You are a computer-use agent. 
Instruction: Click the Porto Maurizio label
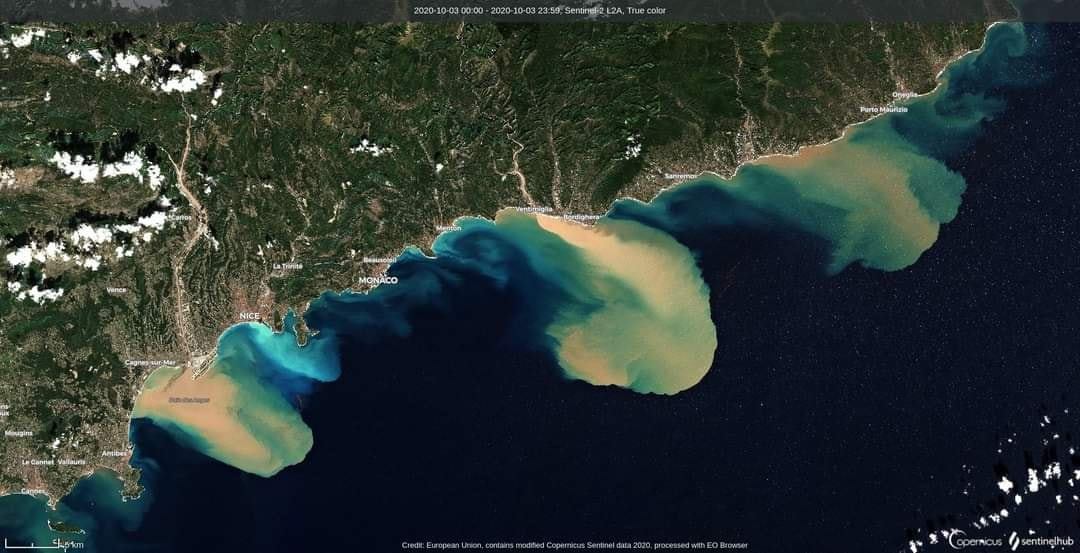click(884, 109)
